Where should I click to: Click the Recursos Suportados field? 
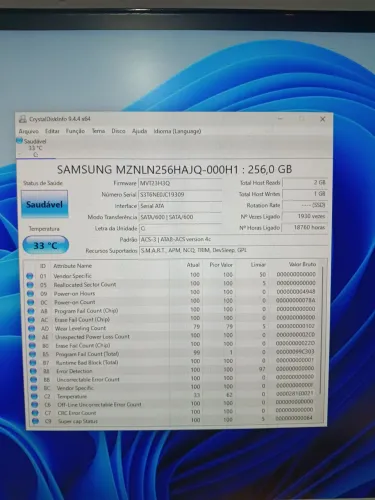pyautogui.click(x=233, y=250)
